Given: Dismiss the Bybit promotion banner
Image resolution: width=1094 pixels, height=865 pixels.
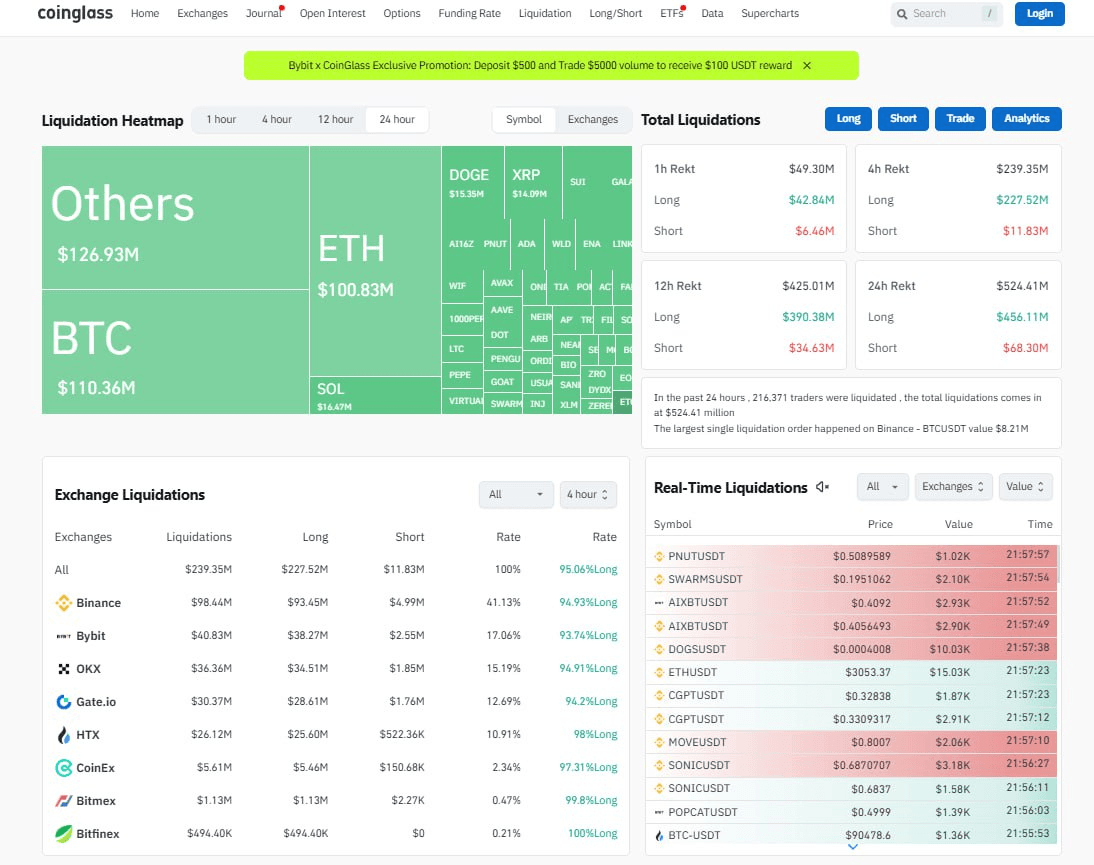Looking at the screenshot, I should tap(807, 66).
